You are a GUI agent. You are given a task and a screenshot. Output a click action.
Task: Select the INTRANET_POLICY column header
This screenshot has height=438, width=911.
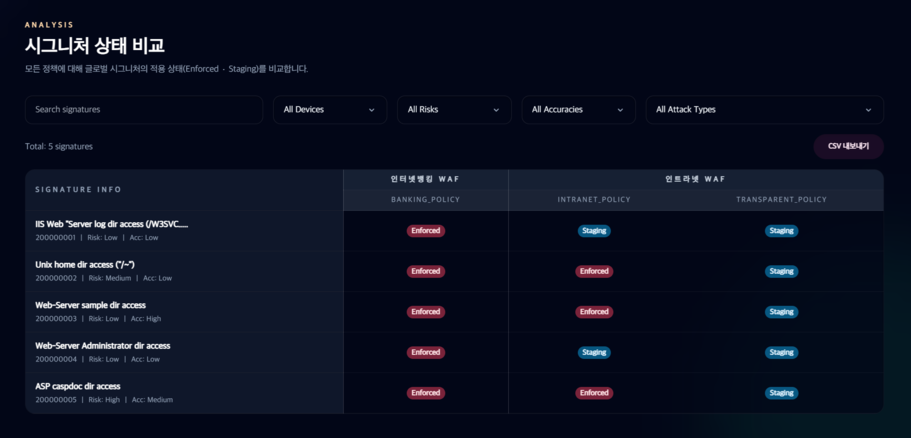point(594,200)
